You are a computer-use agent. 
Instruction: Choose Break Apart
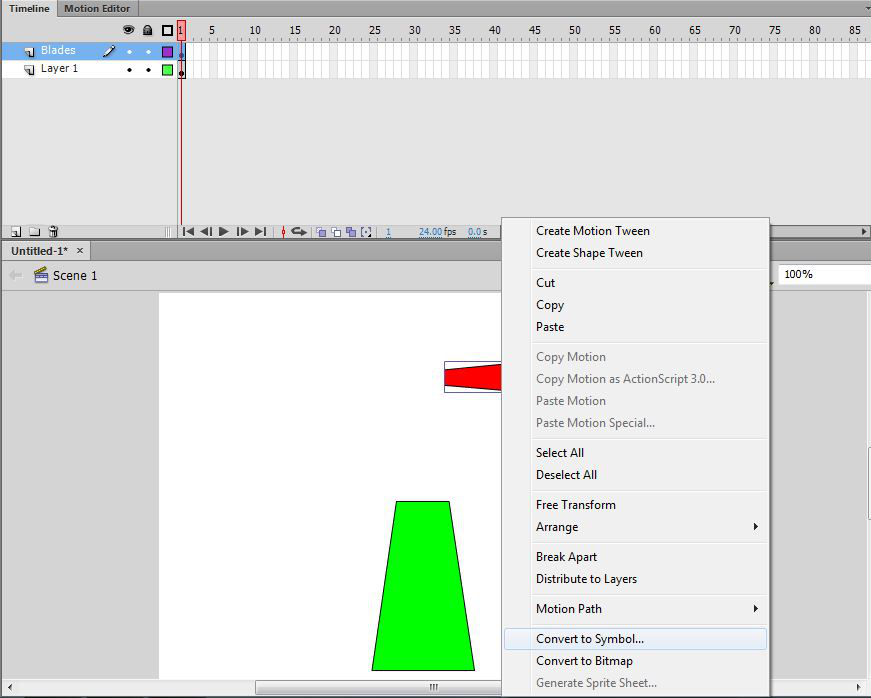[566, 557]
